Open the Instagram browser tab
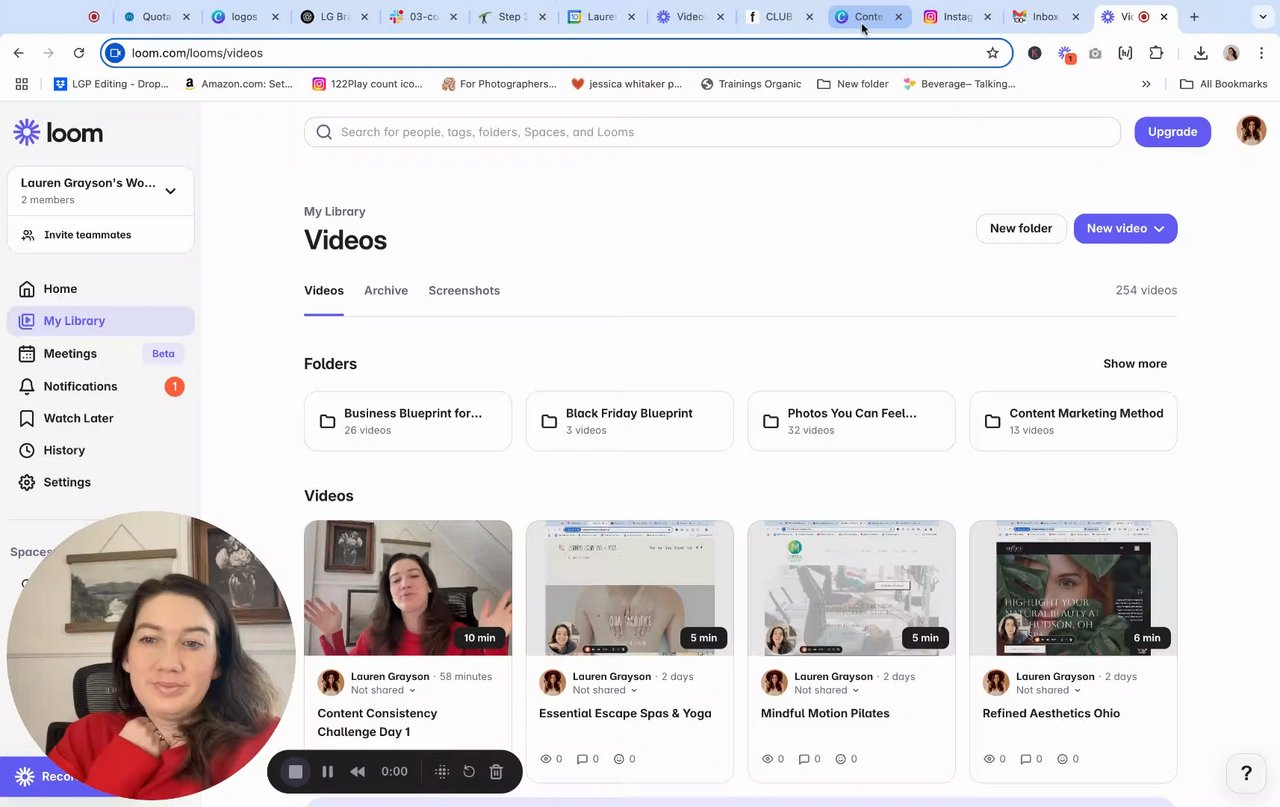 [x=959, y=17]
